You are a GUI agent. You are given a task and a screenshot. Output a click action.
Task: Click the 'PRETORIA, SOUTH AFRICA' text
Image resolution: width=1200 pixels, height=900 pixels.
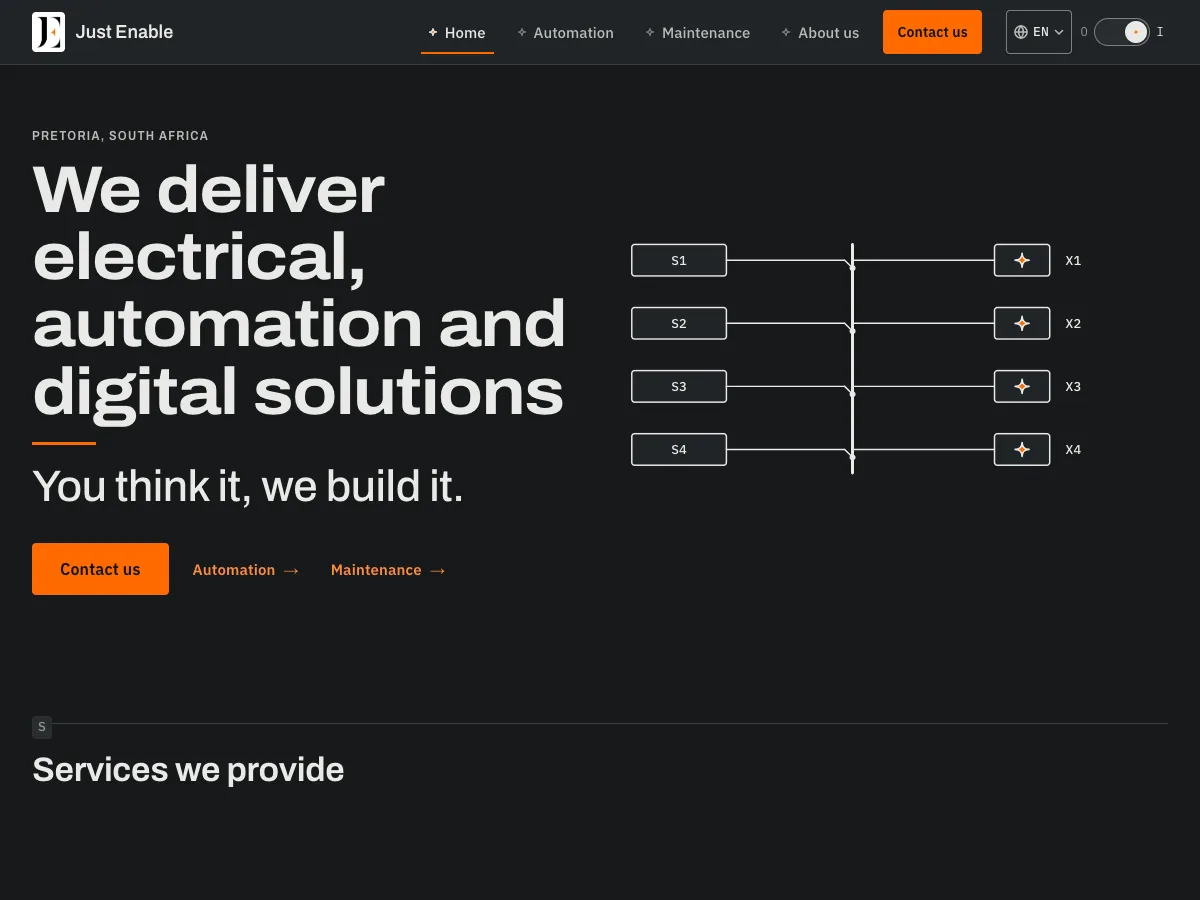click(120, 136)
